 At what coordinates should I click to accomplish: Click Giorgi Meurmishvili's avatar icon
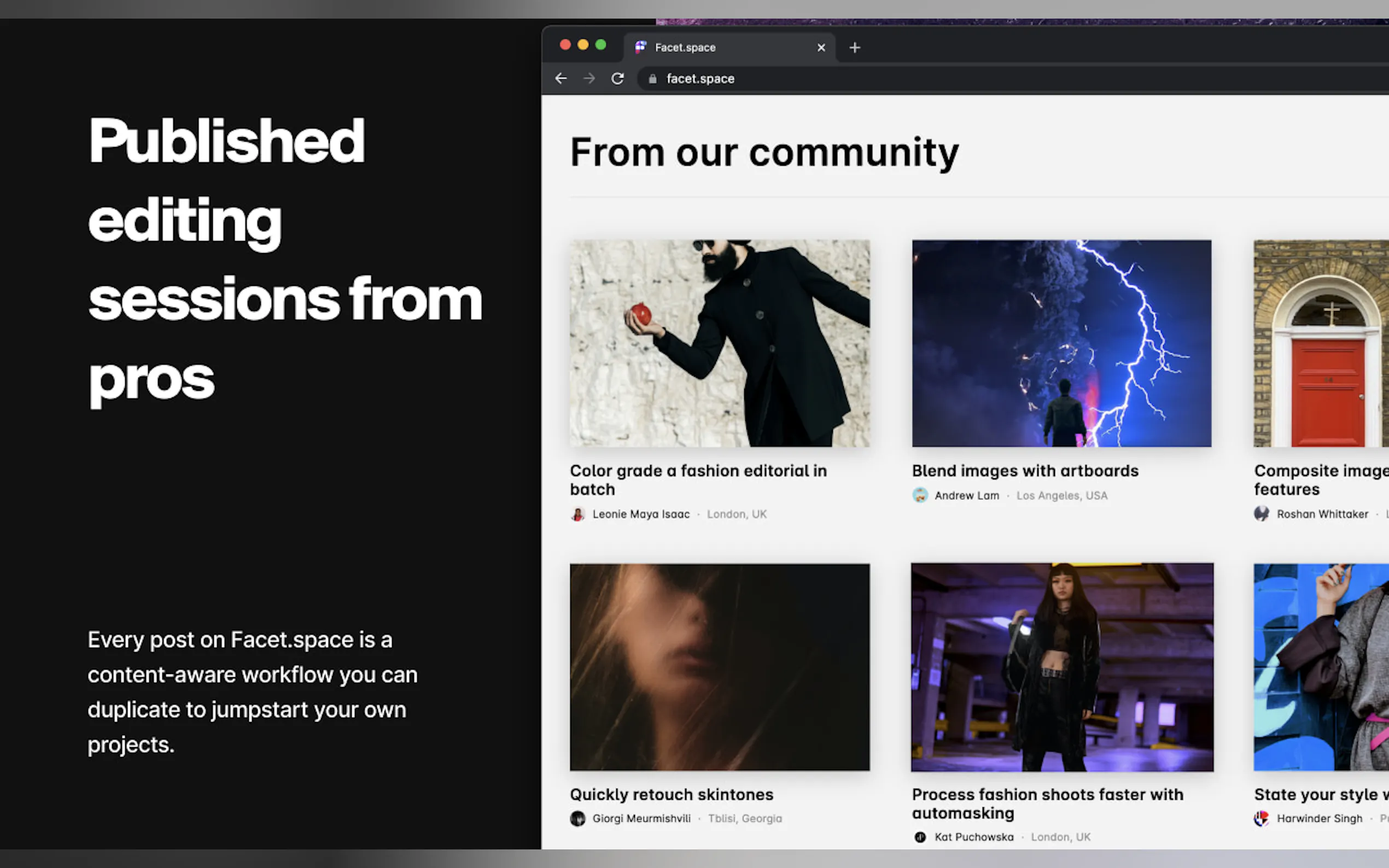577,819
